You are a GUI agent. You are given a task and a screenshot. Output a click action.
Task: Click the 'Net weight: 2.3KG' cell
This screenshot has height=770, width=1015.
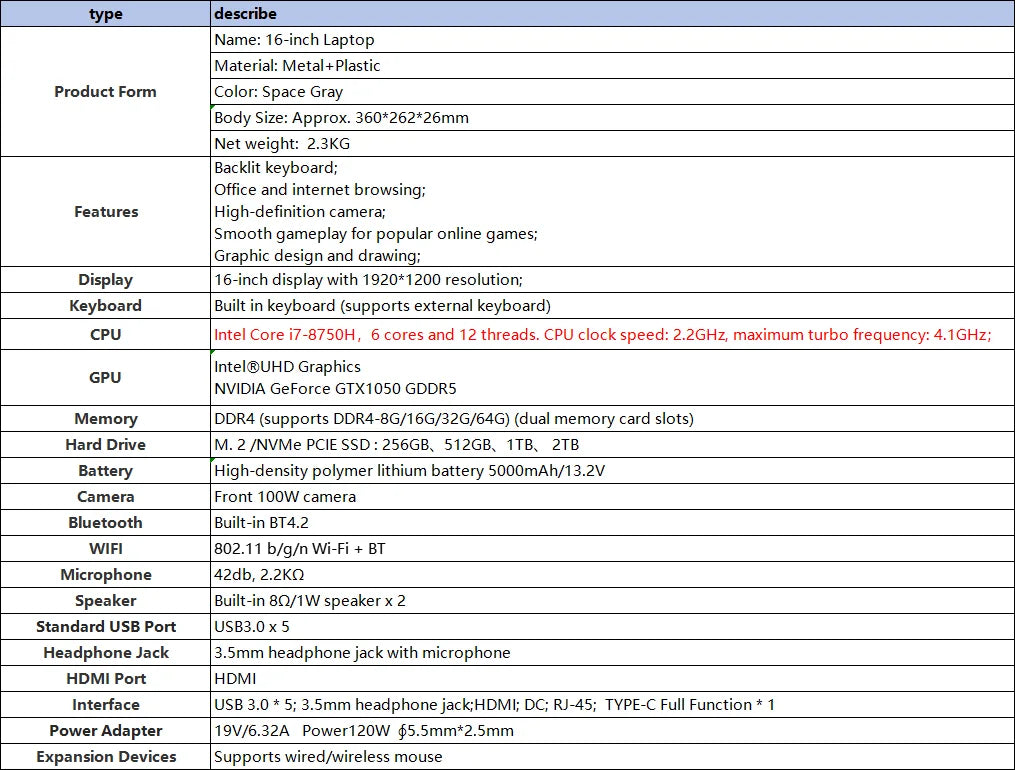(282, 144)
